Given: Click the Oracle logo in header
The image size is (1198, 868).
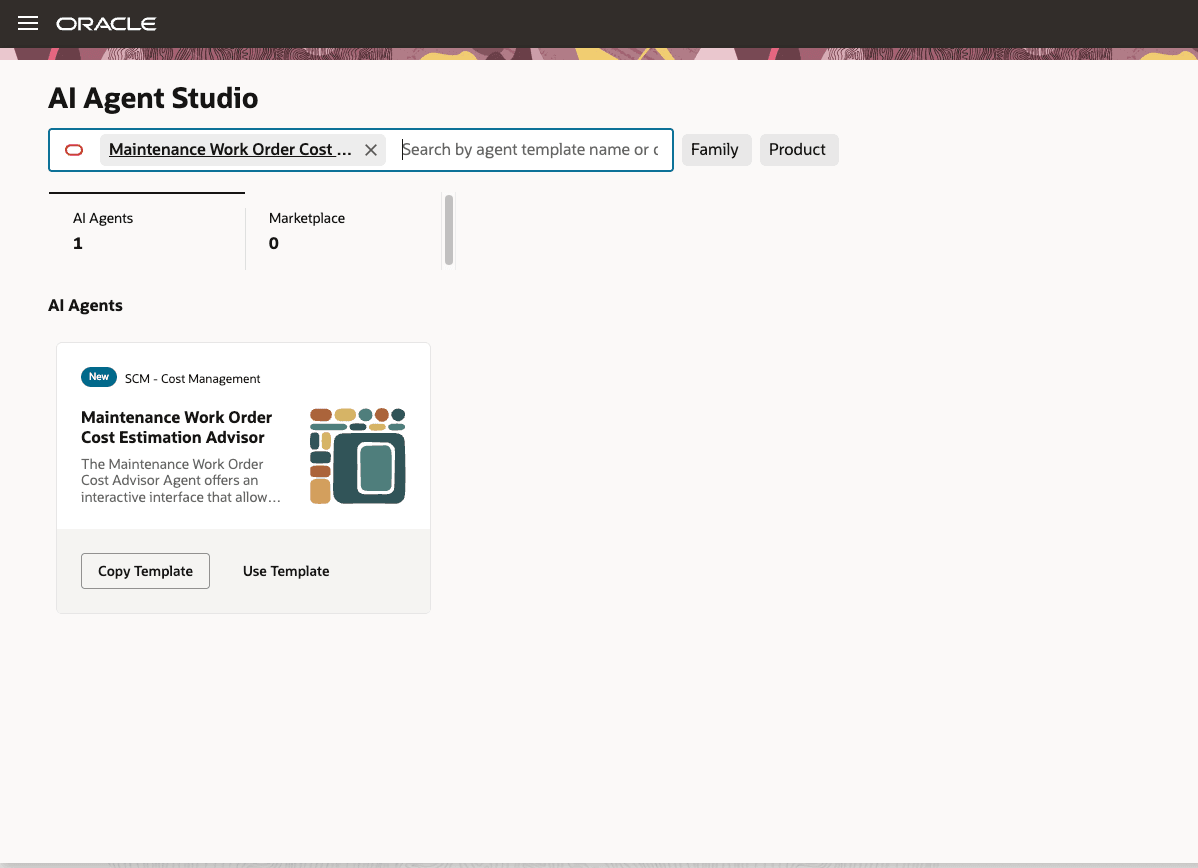Looking at the screenshot, I should pyautogui.click(x=106, y=24).
